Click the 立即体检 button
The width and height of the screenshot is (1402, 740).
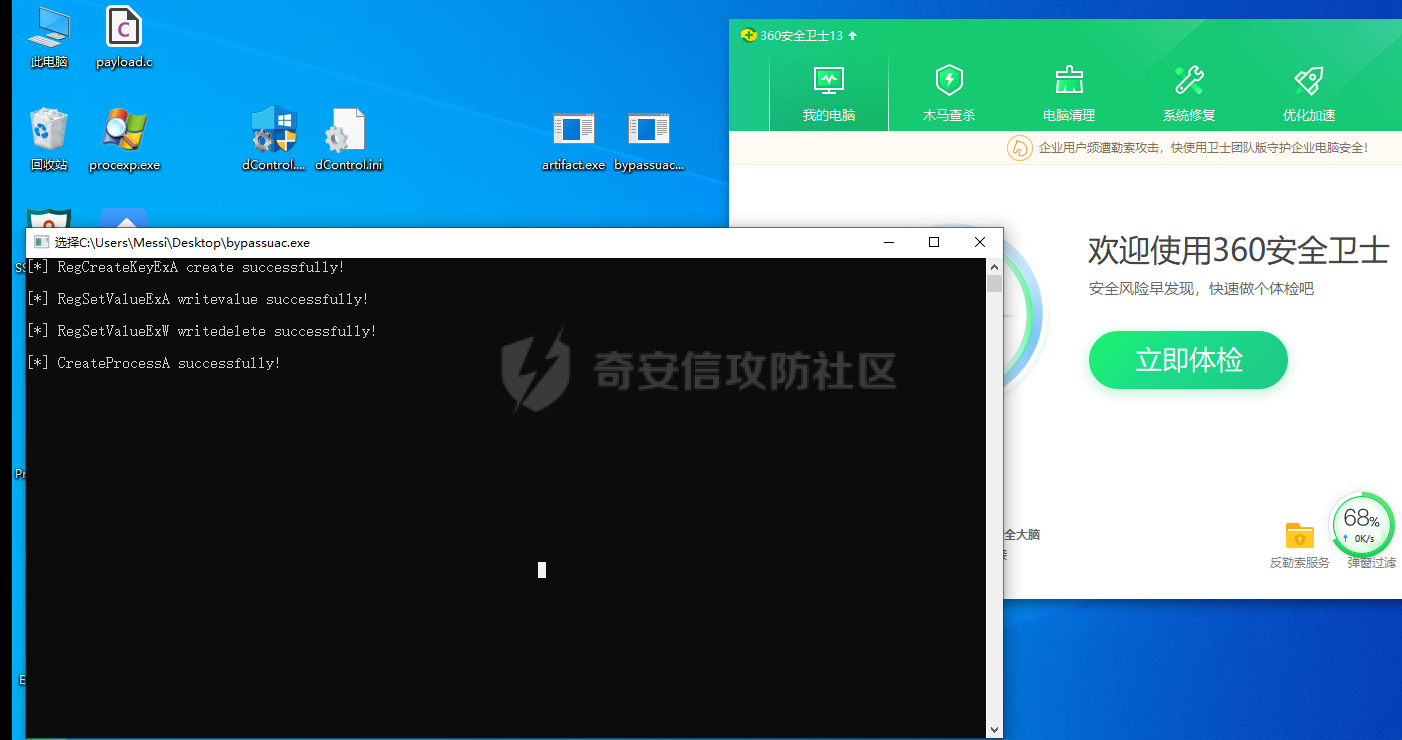pyautogui.click(x=1188, y=360)
